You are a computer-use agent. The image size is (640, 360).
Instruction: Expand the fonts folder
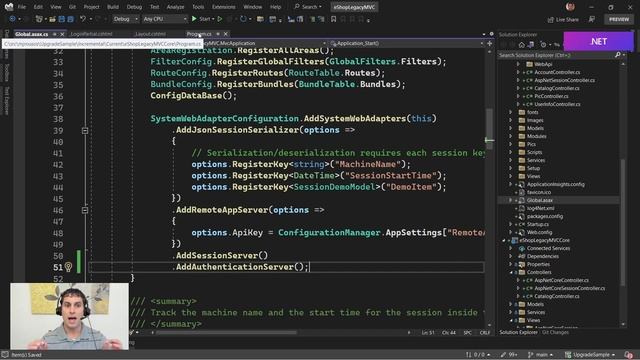511,112
